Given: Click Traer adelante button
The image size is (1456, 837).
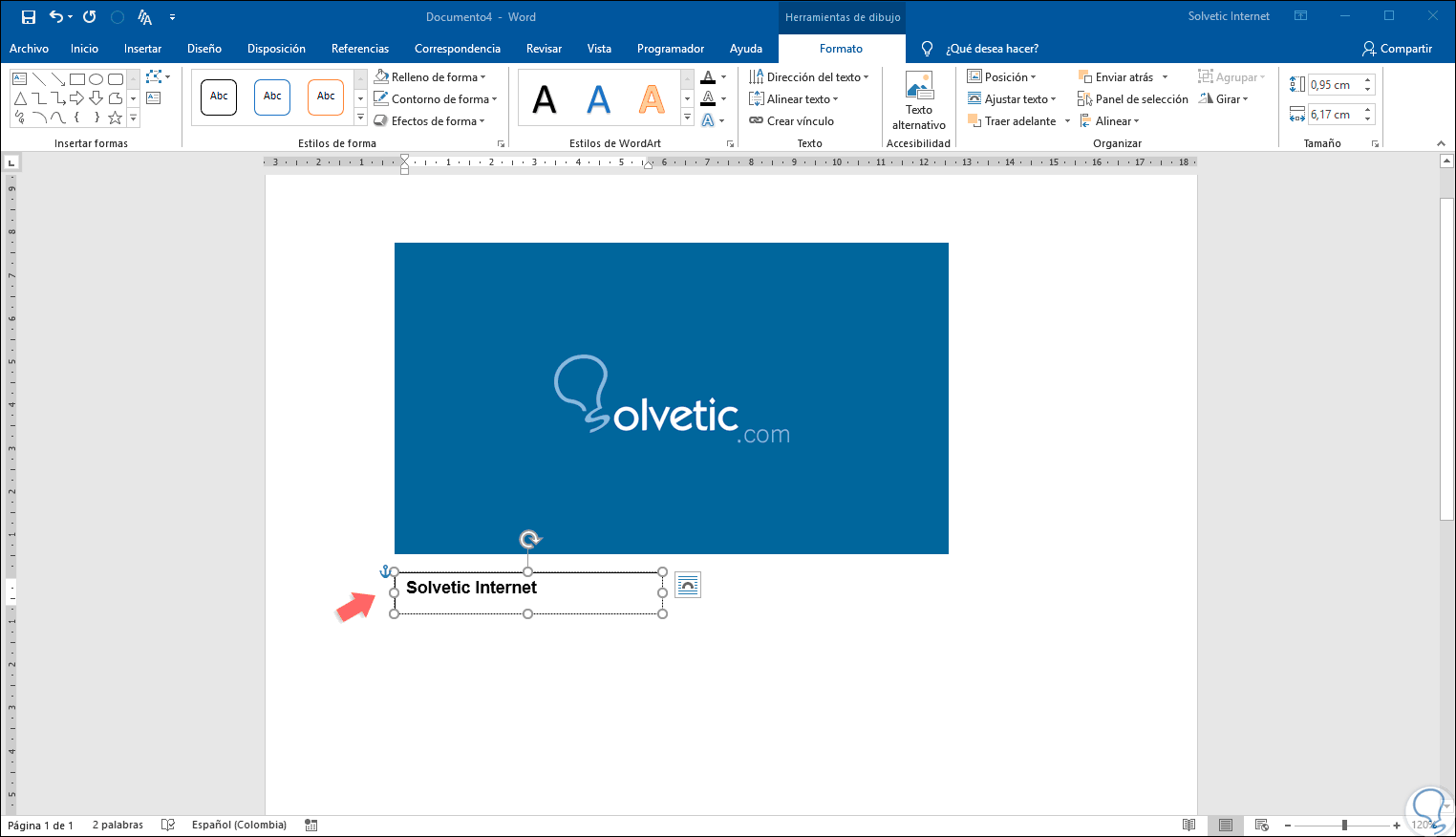Looking at the screenshot, I should tap(1013, 121).
